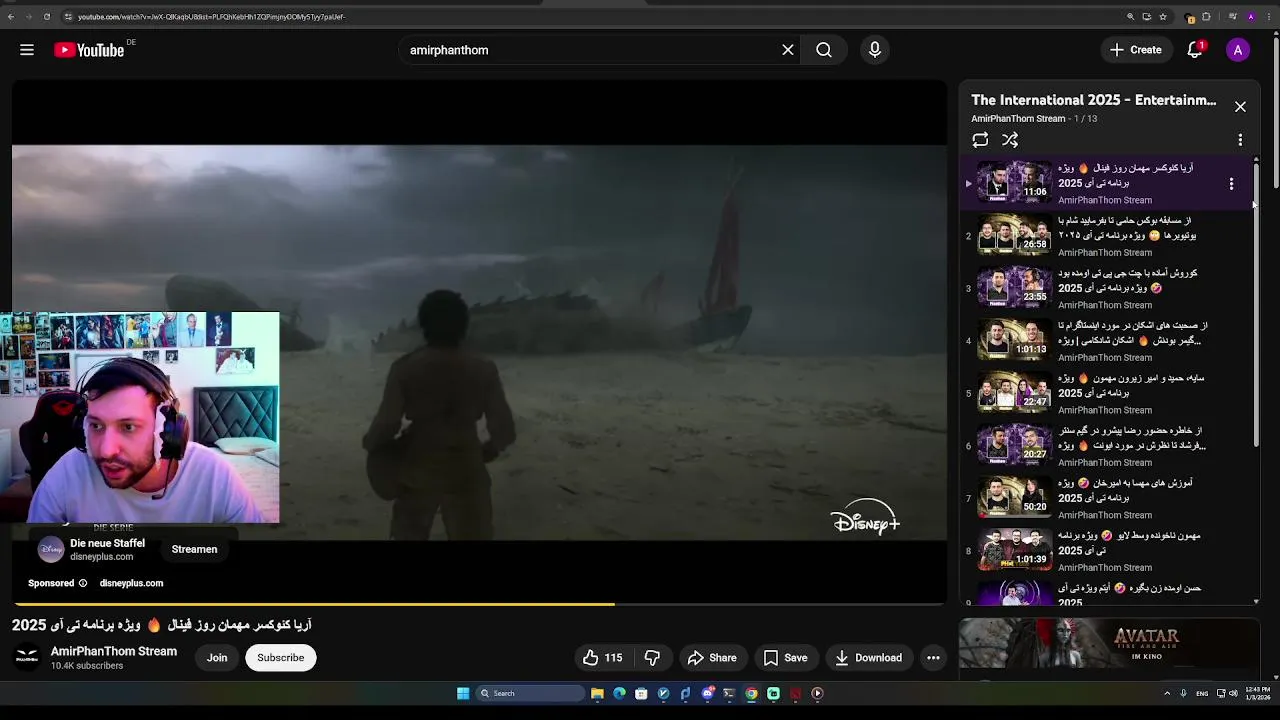Show hidden system tray icons
The image size is (1280, 720).
pos(1167,693)
